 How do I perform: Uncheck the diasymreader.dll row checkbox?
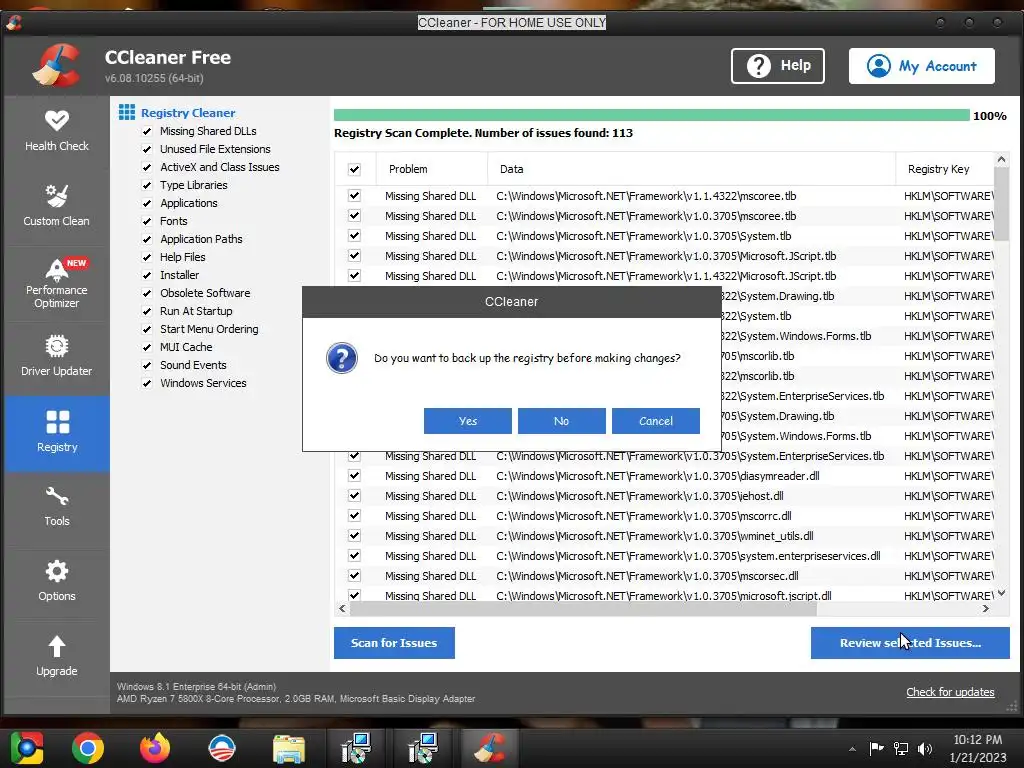tap(355, 476)
